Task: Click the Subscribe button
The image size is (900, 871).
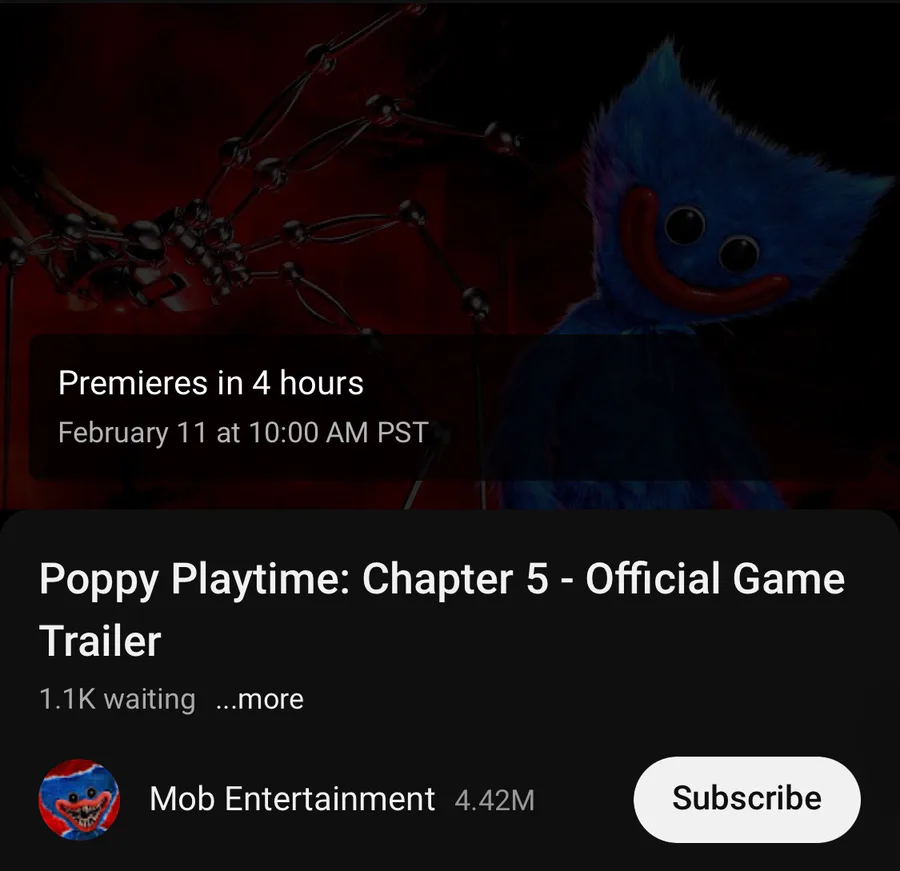Action: (747, 799)
